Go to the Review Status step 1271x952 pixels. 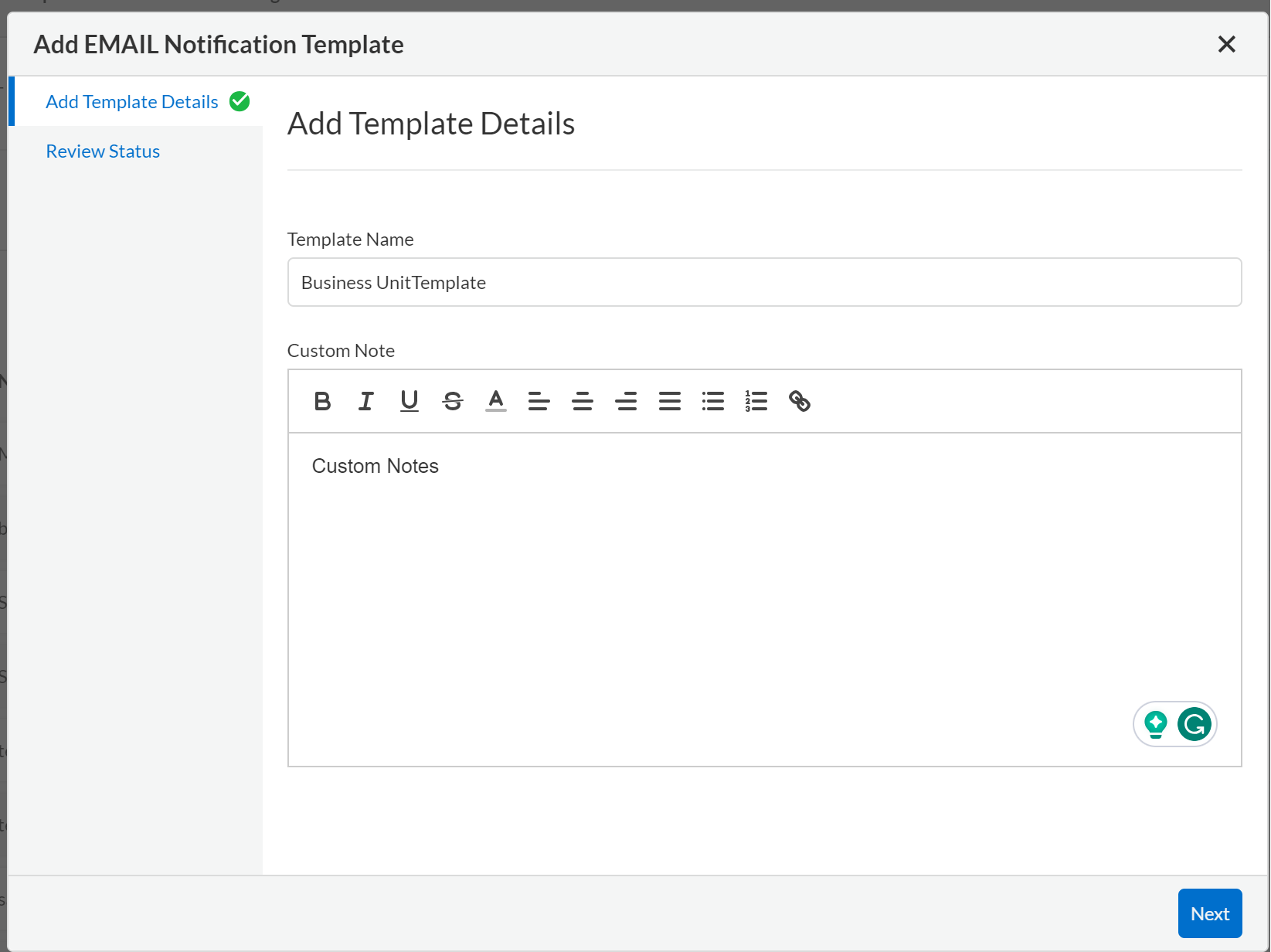click(103, 151)
